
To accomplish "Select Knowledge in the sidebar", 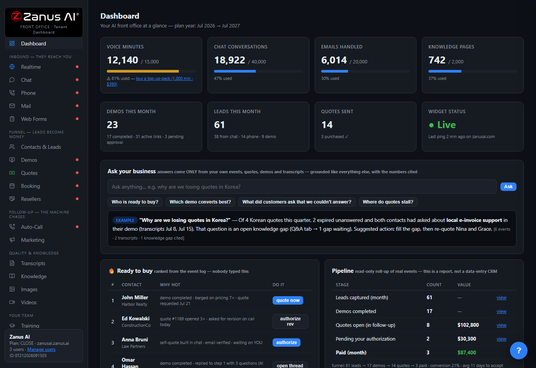I will 44,276.
